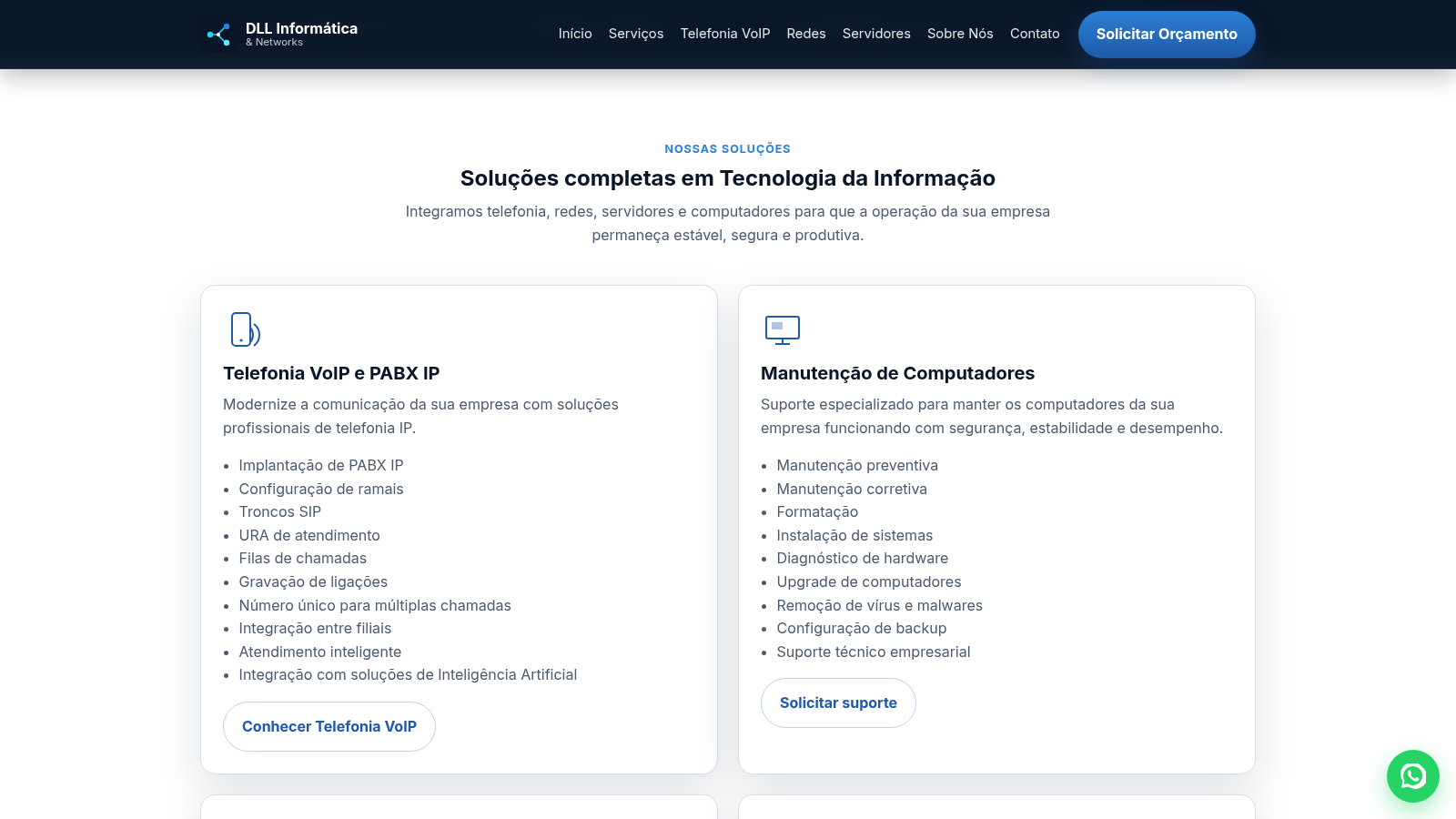The image size is (1456, 819).
Task: Click Conhecer Telefonia VoIP button
Action: (x=329, y=726)
